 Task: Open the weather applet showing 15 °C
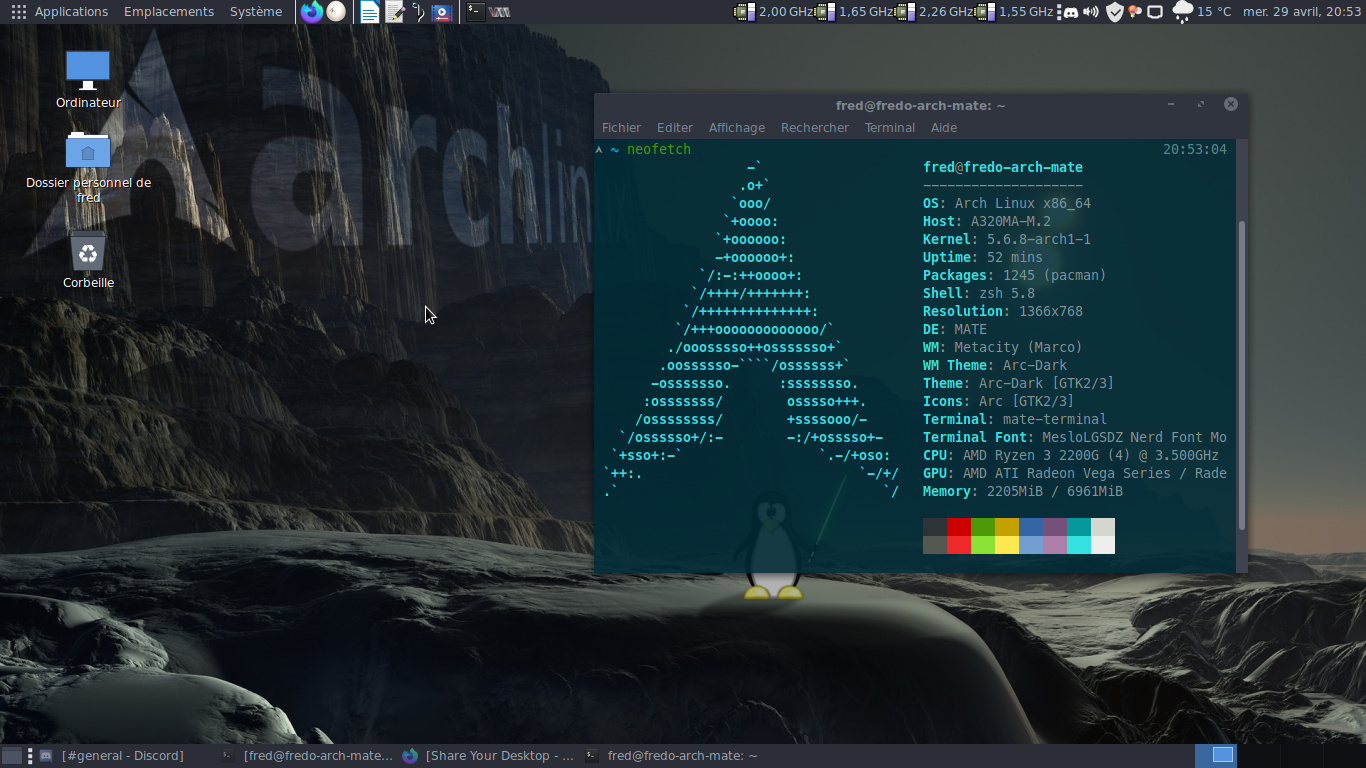pos(1202,12)
